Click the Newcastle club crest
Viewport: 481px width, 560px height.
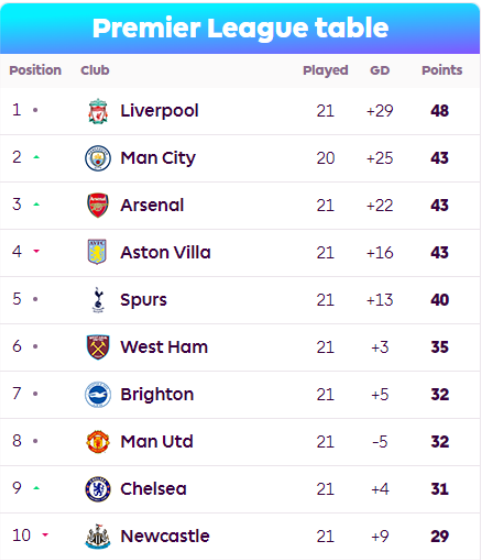tap(98, 536)
